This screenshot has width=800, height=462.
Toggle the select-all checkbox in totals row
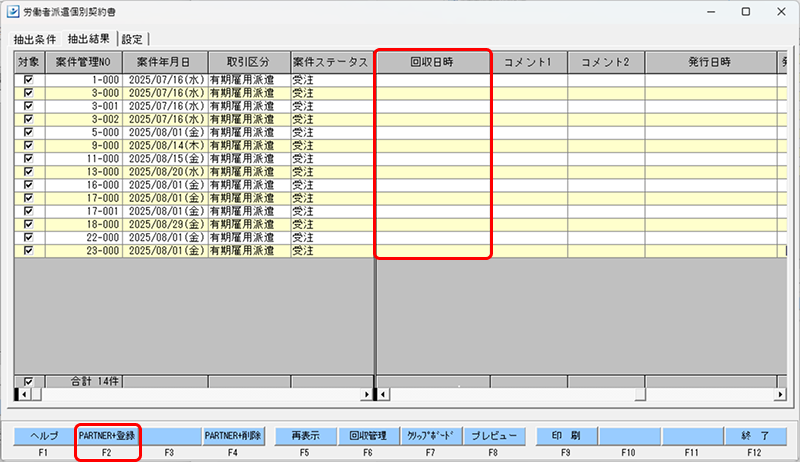coord(29,381)
